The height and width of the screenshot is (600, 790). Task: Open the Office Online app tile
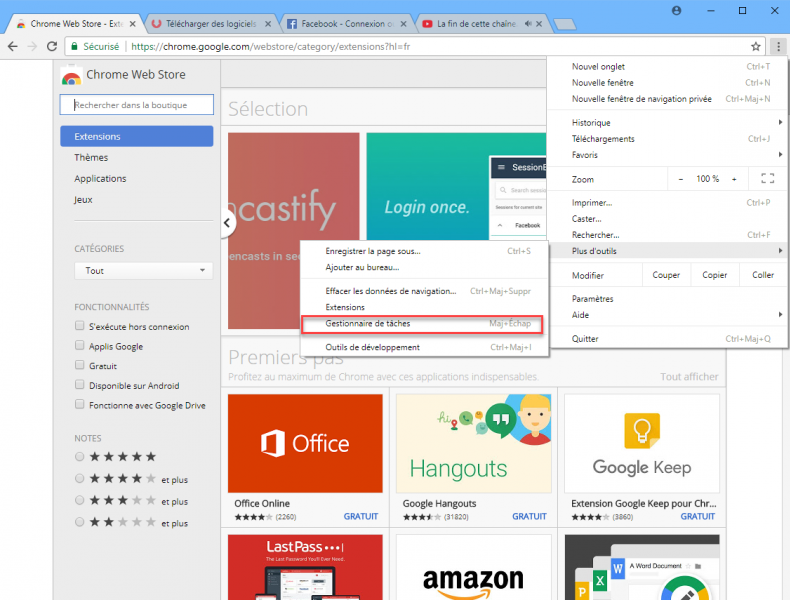pyautogui.click(x=305, y=458)
